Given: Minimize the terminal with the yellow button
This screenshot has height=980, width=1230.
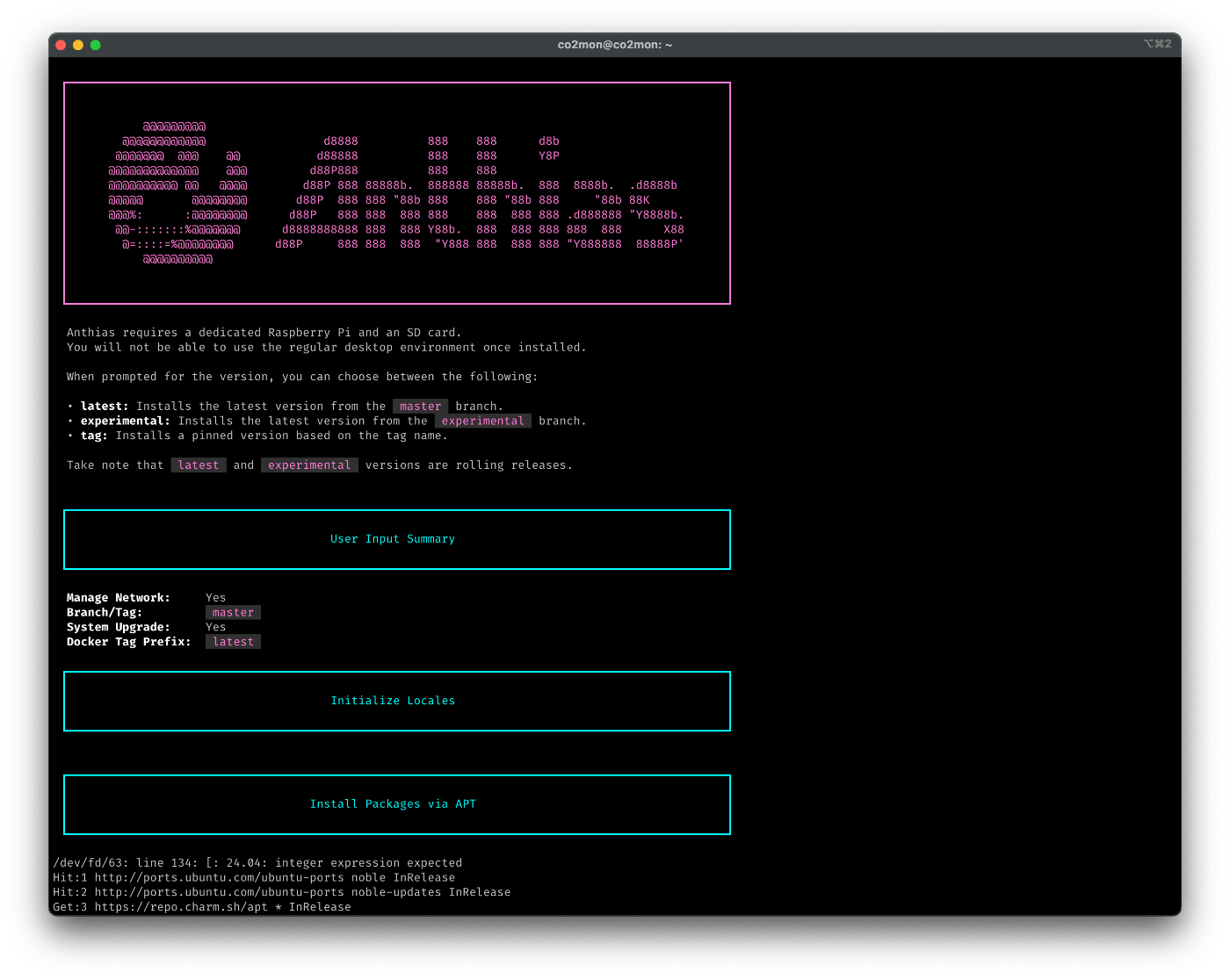Looking at the screenshot, I should [78, 45].
